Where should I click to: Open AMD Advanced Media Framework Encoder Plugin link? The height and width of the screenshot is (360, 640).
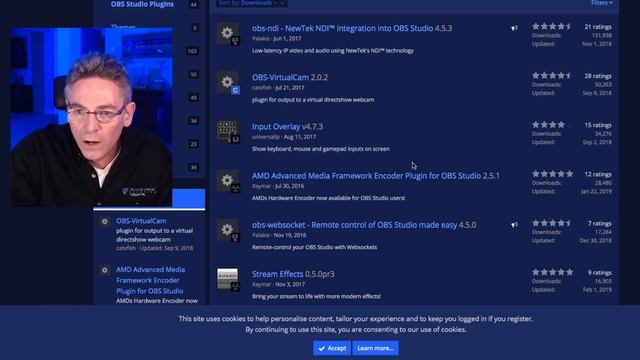click(366, 176)
